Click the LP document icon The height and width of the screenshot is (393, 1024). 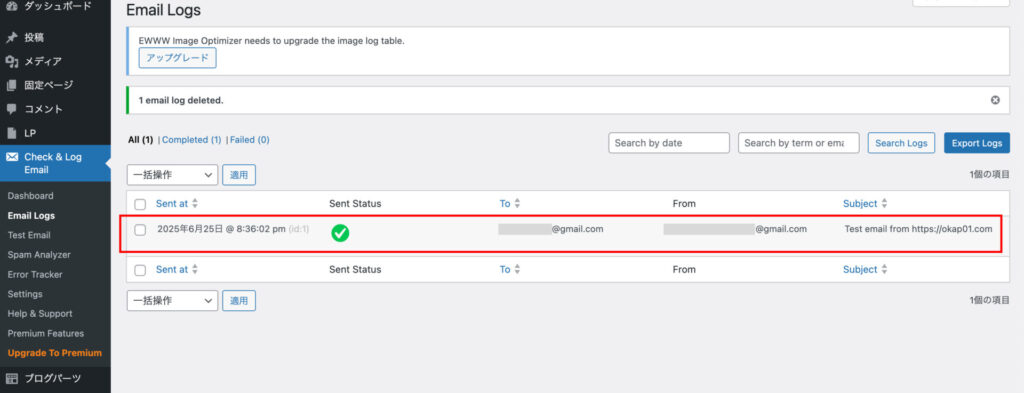(11, 133)
